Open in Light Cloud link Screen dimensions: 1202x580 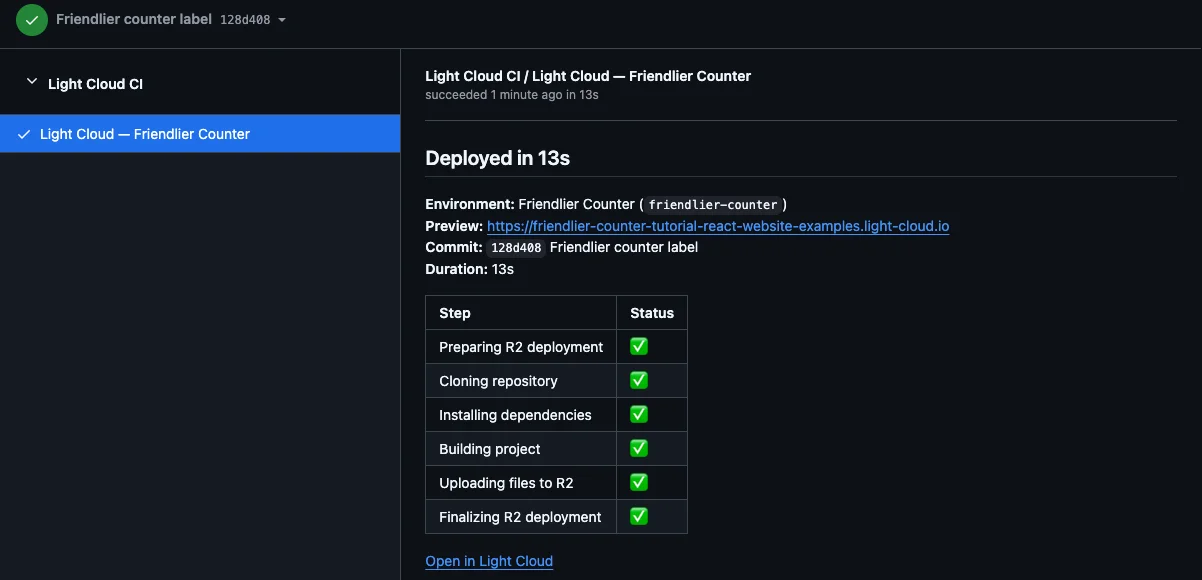click(x=489, y=561)
